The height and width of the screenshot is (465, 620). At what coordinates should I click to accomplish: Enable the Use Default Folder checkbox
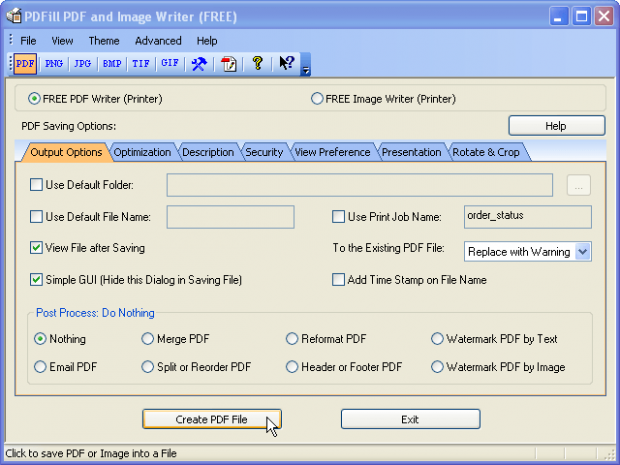[x=37, y=185]
